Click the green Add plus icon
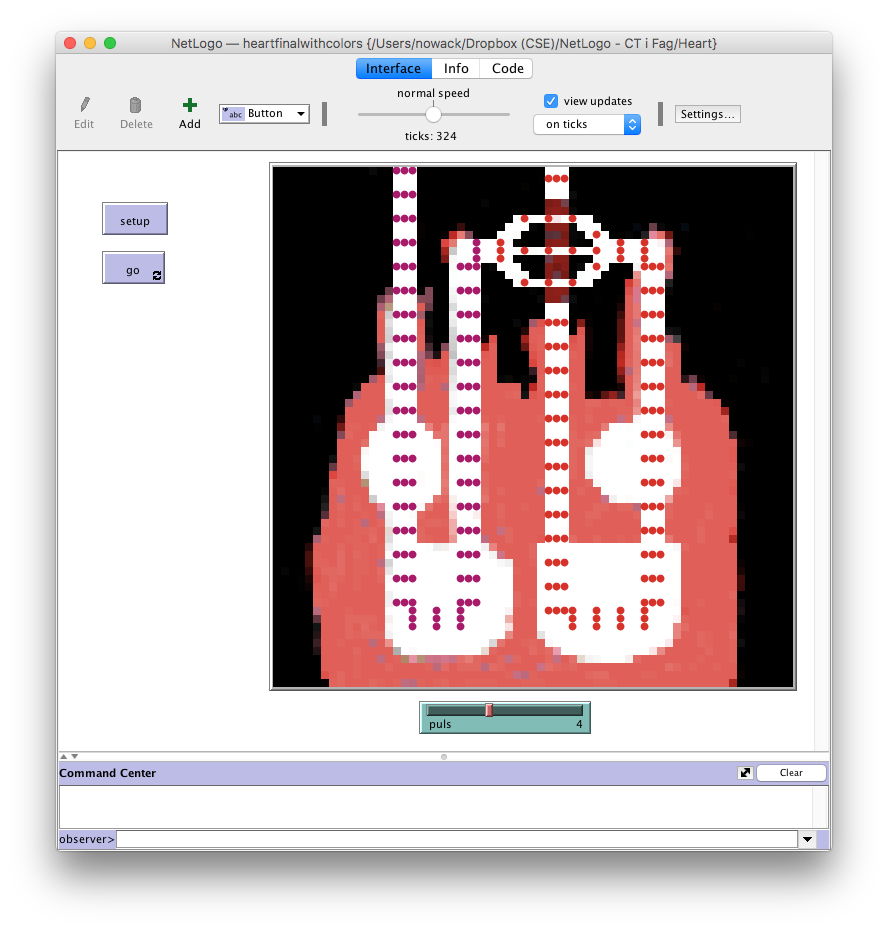 click(x=189, y=105)
